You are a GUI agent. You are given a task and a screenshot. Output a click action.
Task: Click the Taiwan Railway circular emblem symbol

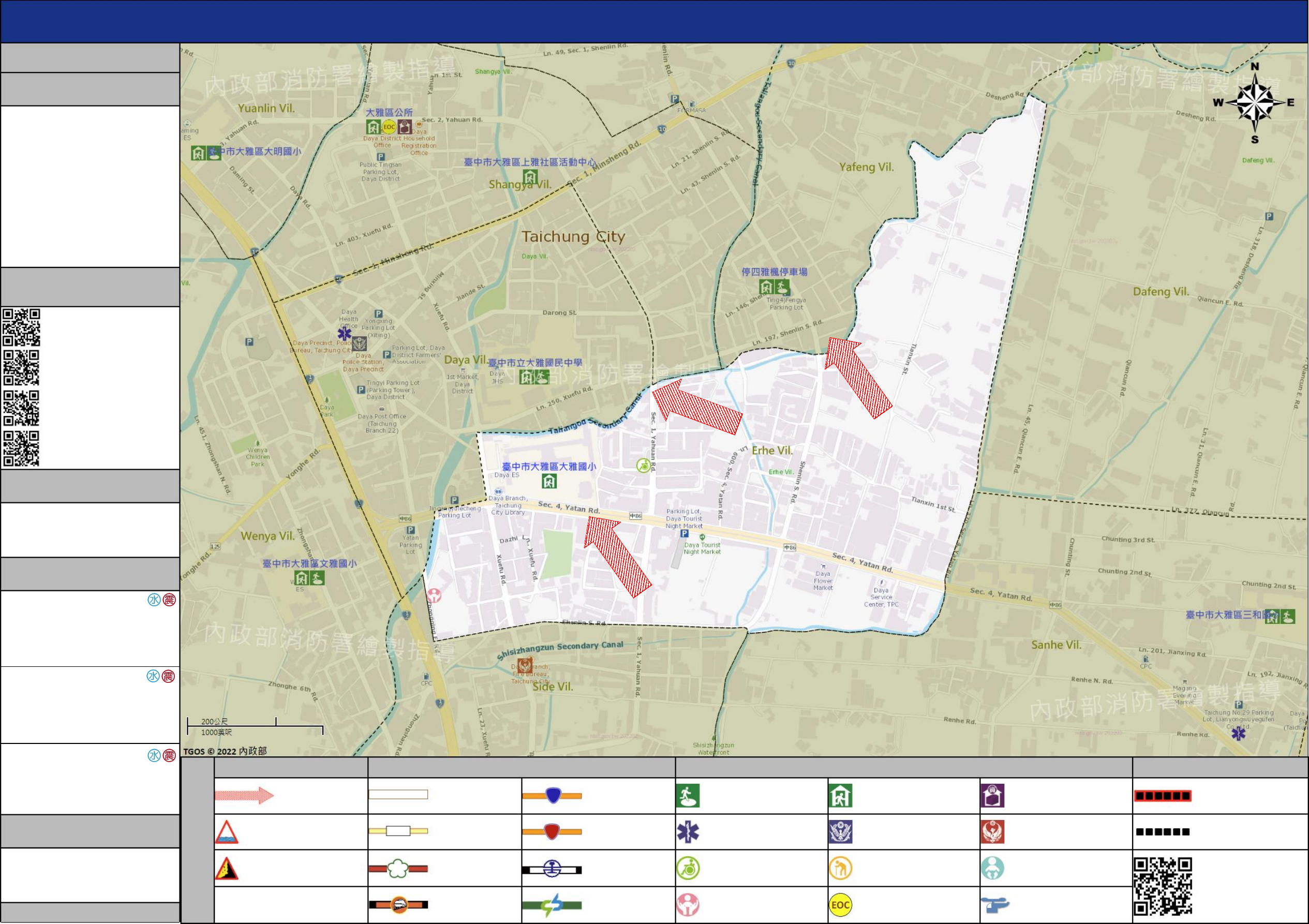tap(552, 869)
